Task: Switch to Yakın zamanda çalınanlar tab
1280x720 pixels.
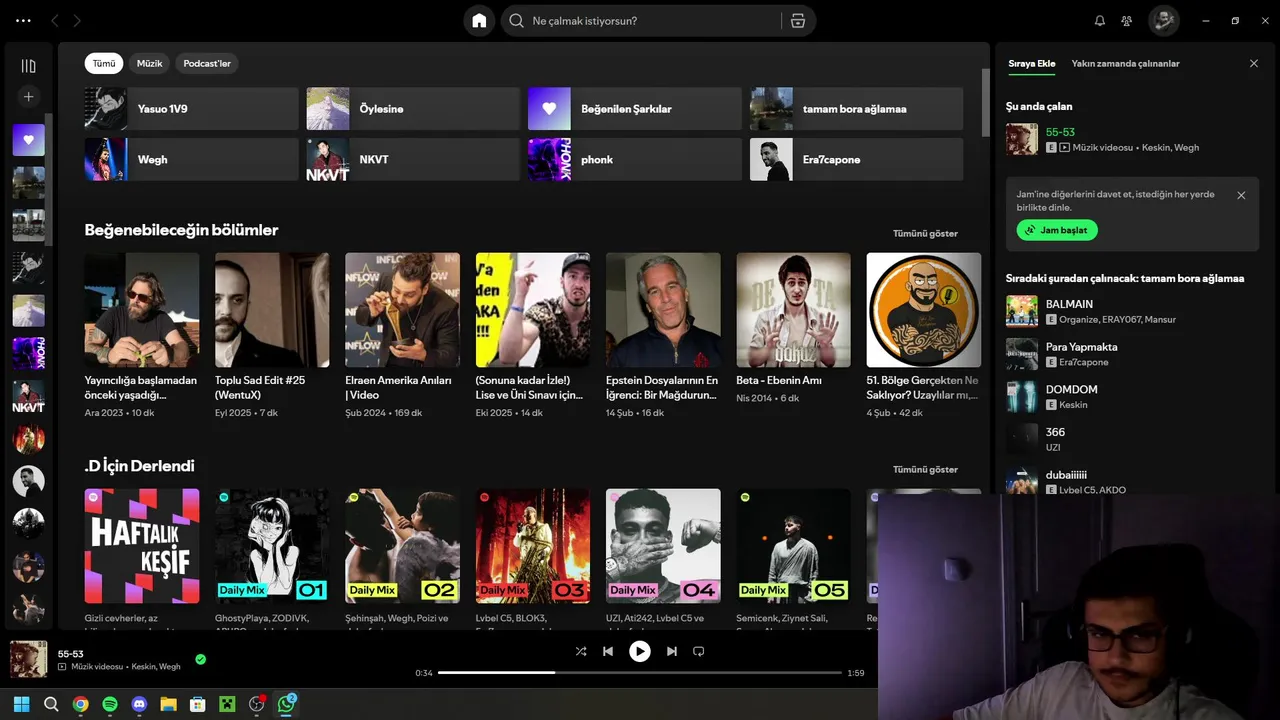Action: [1126, 63]
